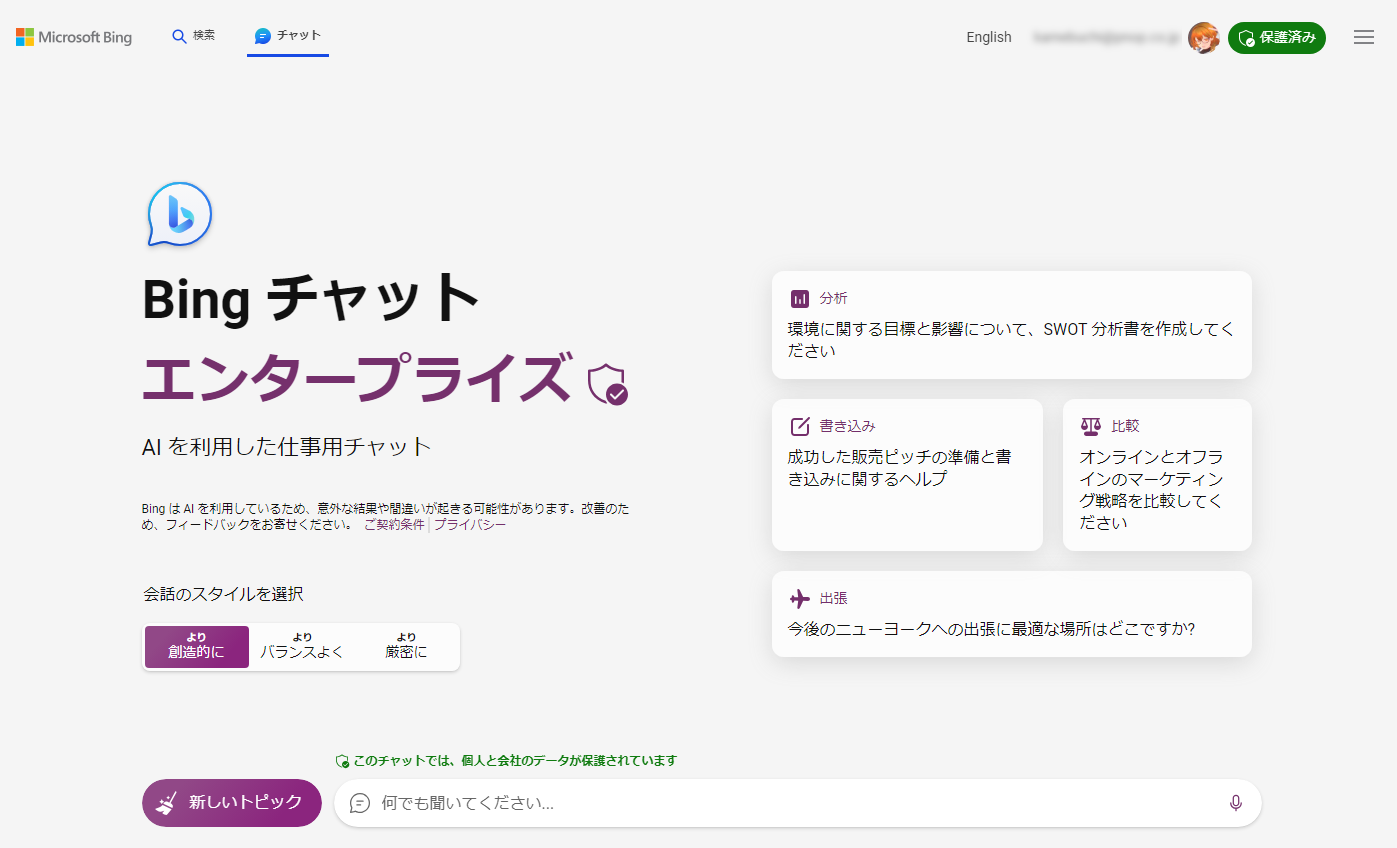Click the balance scale icon on 比較 card
The height and width of the screenshot is (848, 1397).
click(1090, 426)
